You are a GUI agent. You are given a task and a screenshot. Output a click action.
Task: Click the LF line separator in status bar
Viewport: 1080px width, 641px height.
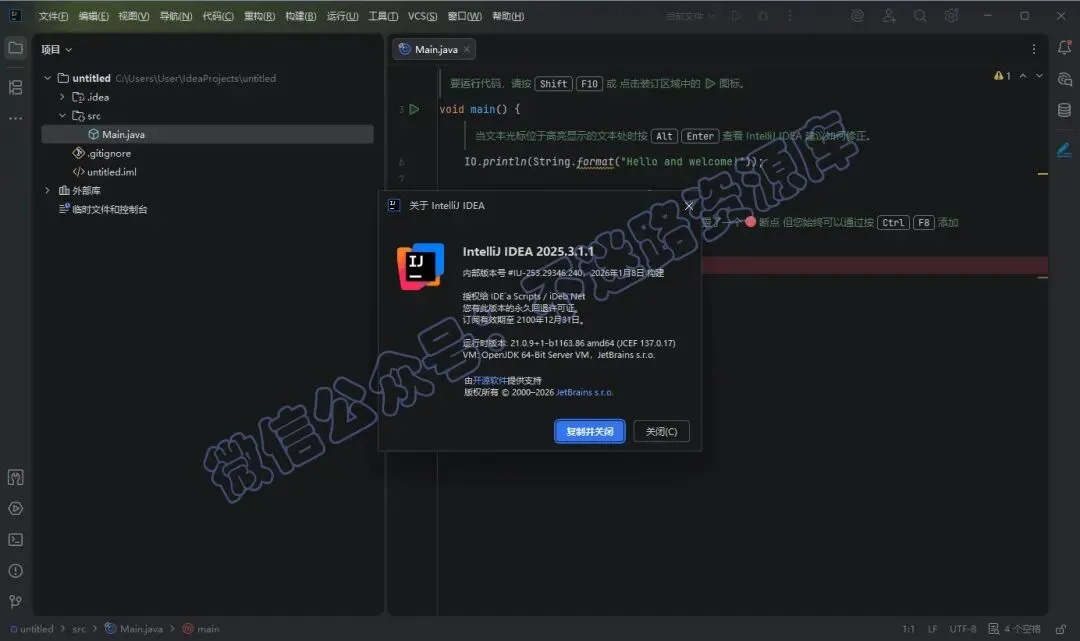[933, 629]
